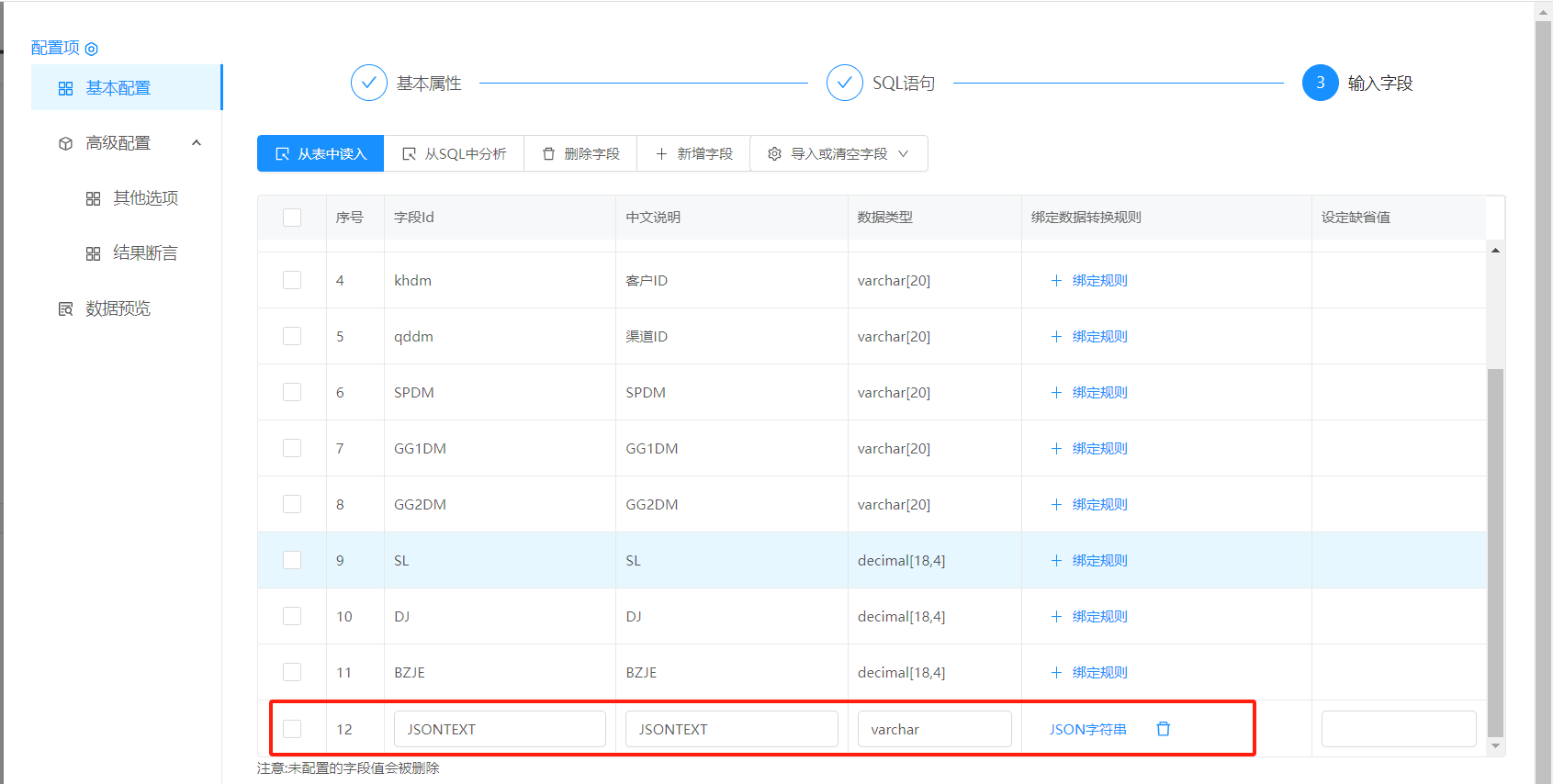The height and width of the screenshot is (784, 1553).
Task: Tick the checkbox for row khdm
Action: [292, 280]
